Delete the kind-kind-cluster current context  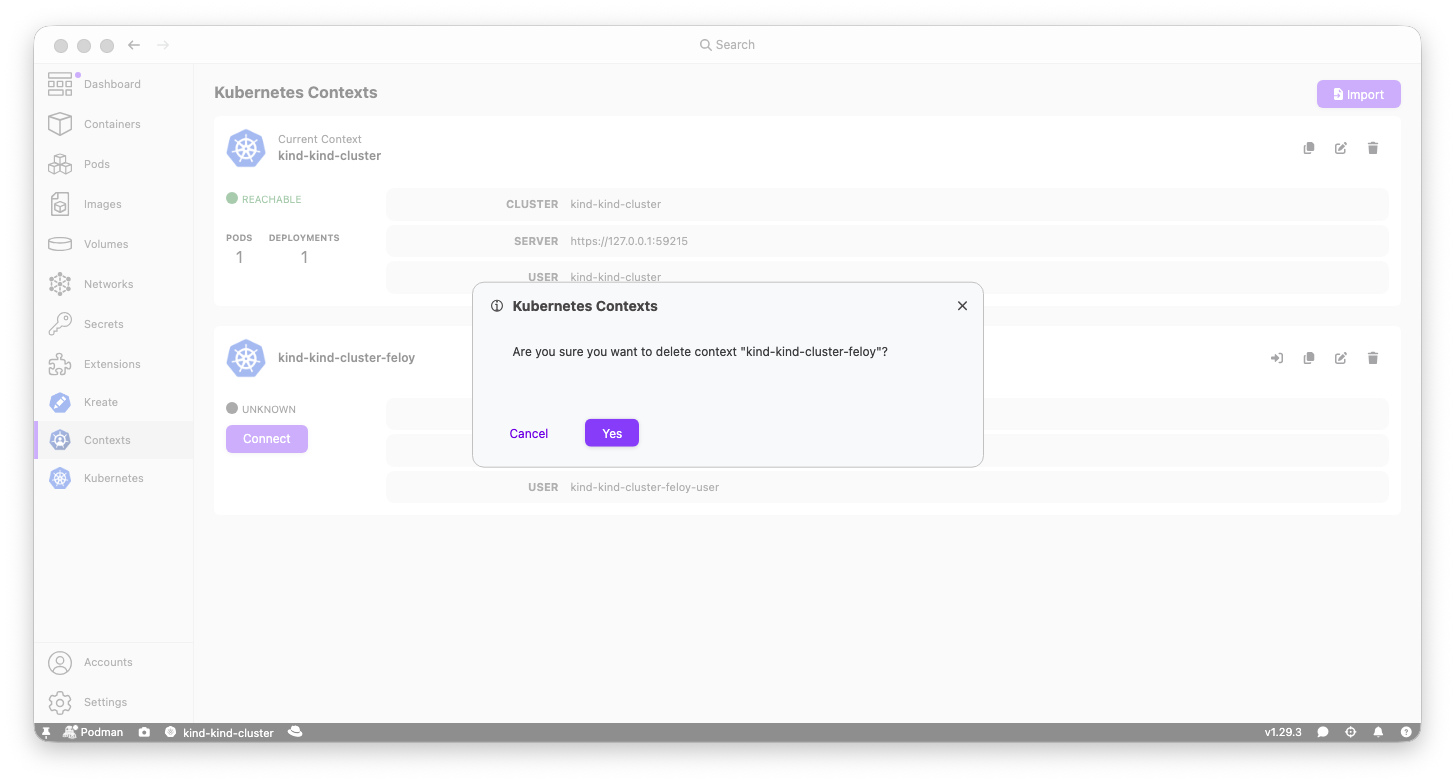click(x=1373, y=148)
